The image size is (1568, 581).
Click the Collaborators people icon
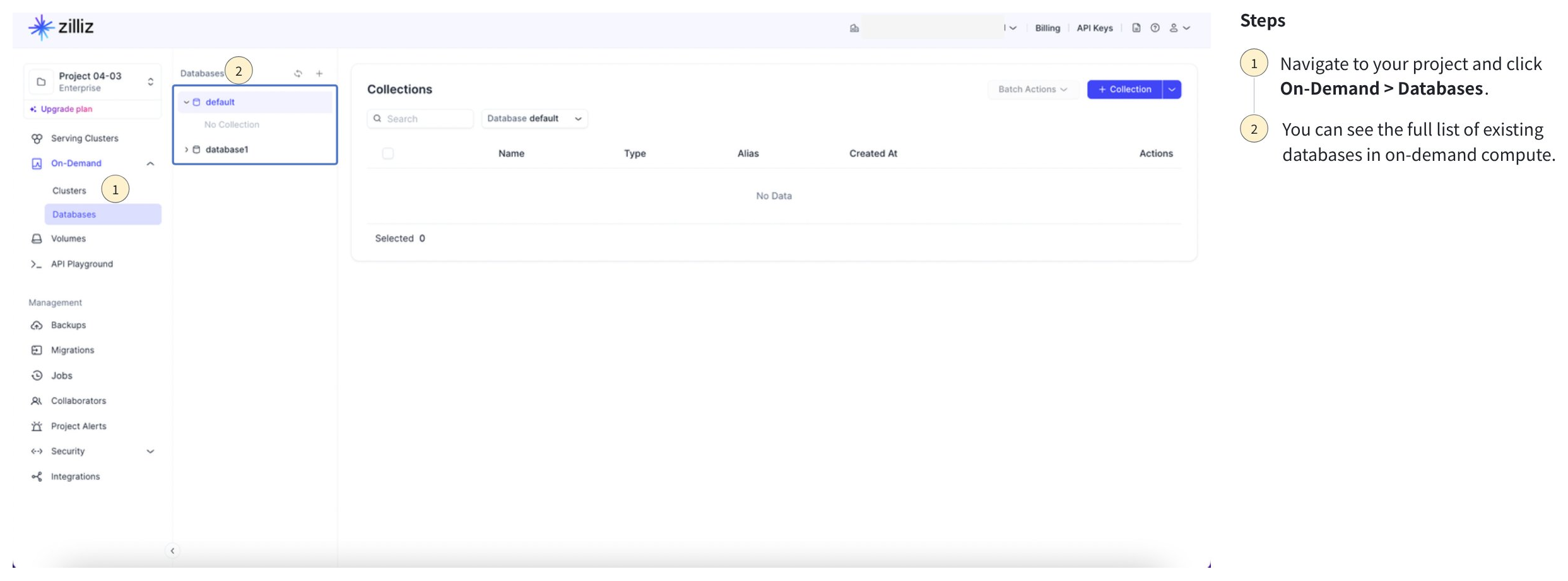tap(37, 401)
